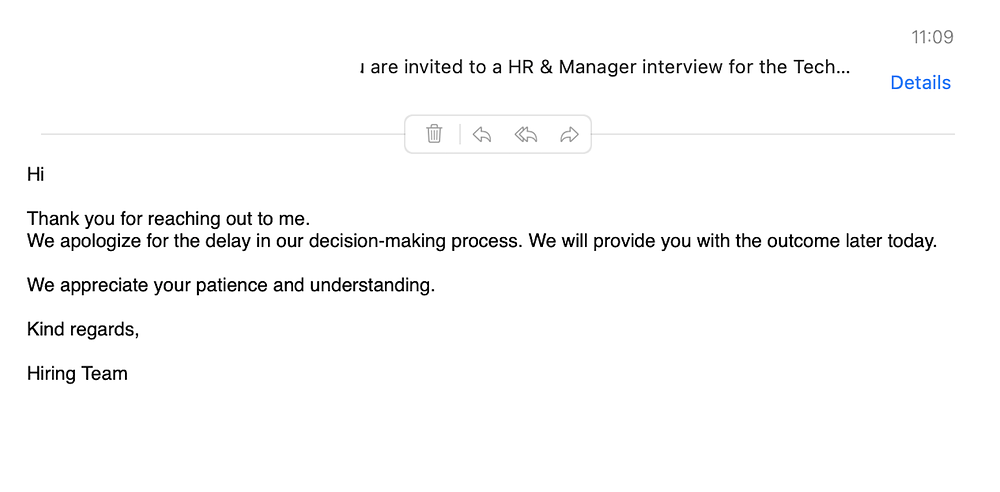Screen dimensions: 1000x492
Task: Click the separator between trash and reply
Action: (460, 134)
